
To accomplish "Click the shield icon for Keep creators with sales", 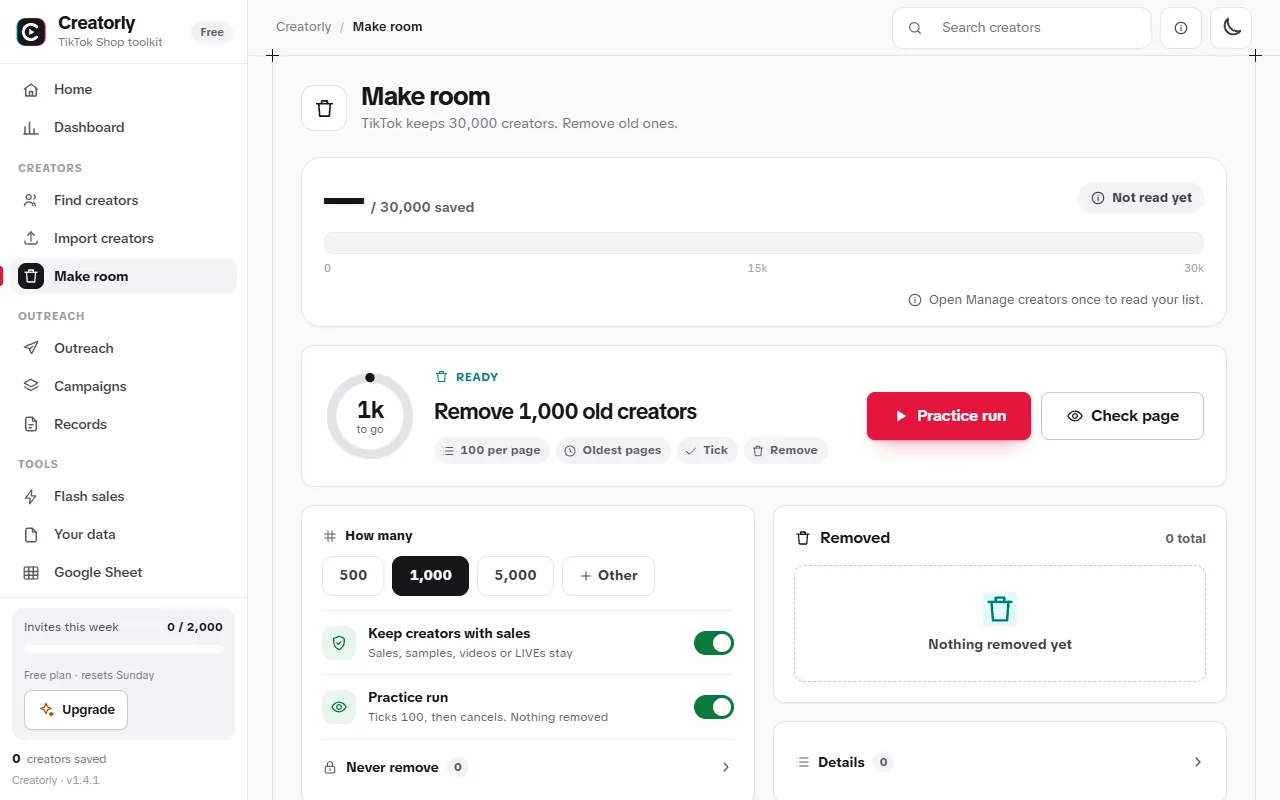I will pos(338,643).
